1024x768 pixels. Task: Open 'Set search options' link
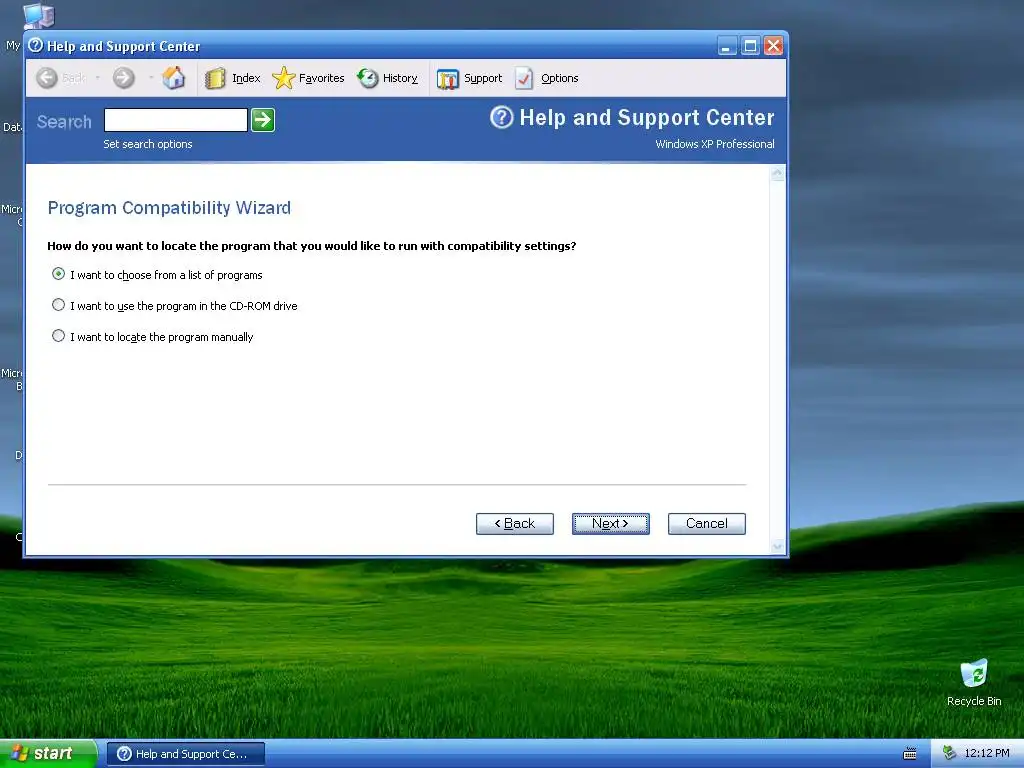148,144
